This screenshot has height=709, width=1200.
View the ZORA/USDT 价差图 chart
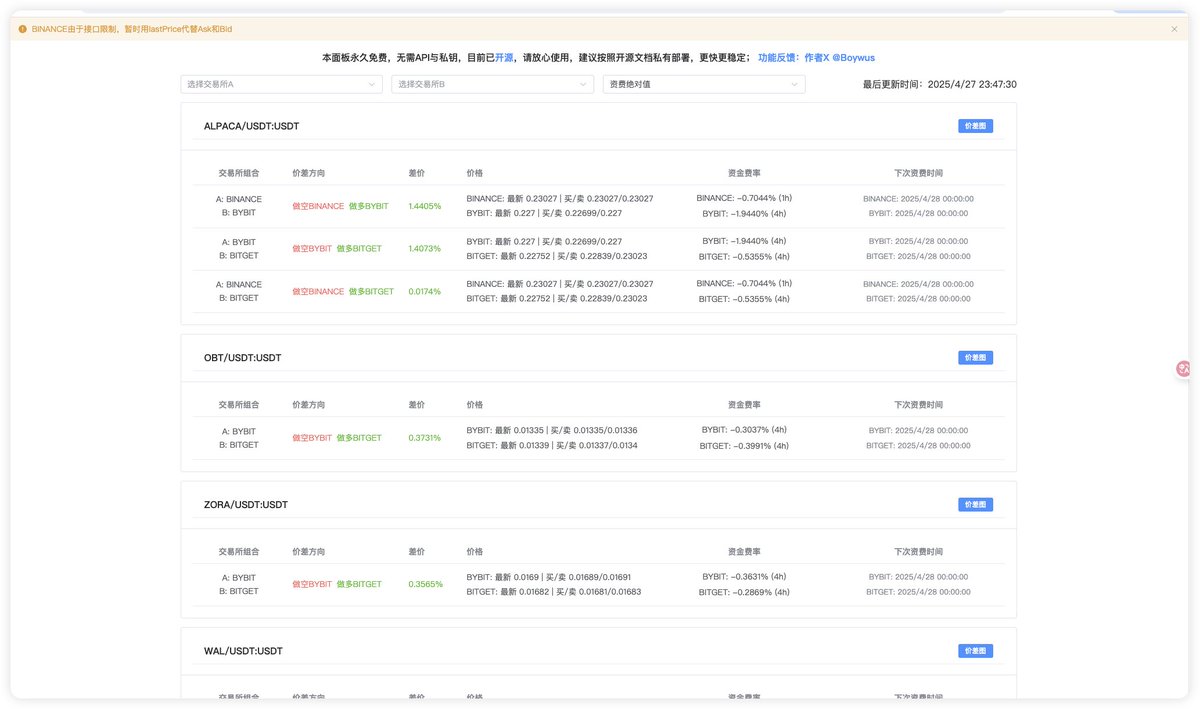975,505
